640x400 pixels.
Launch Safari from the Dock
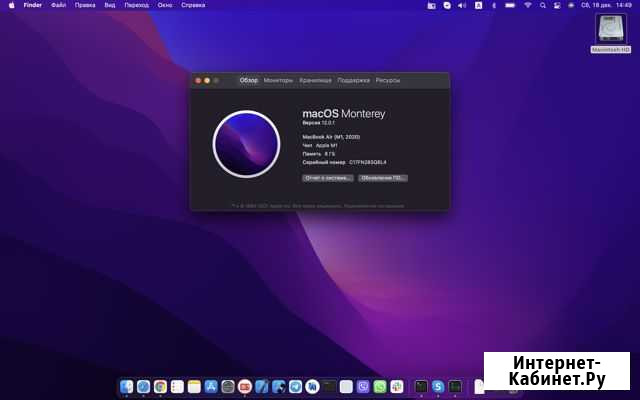click(x=143, y=386)
